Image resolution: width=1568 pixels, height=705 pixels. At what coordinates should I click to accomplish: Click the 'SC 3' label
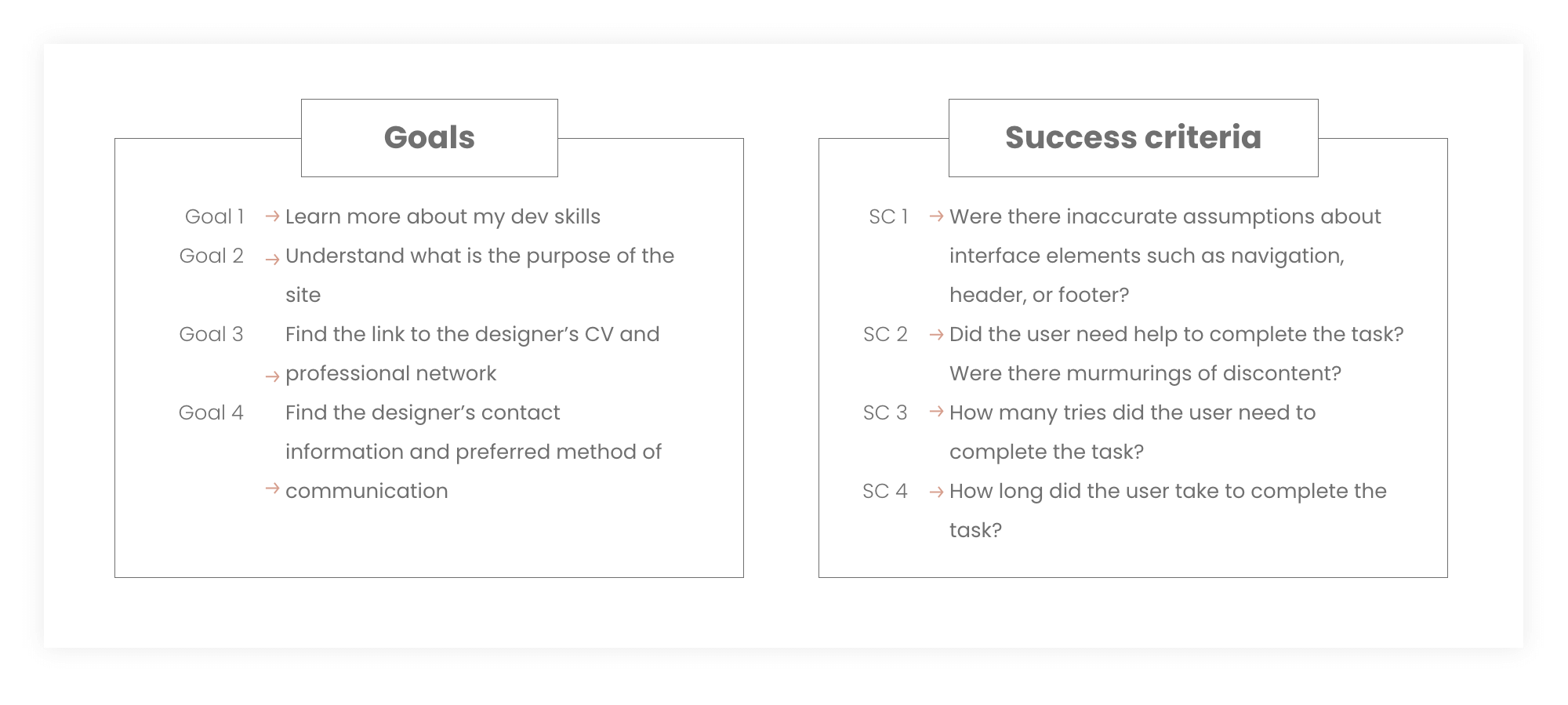pos(885,412)
